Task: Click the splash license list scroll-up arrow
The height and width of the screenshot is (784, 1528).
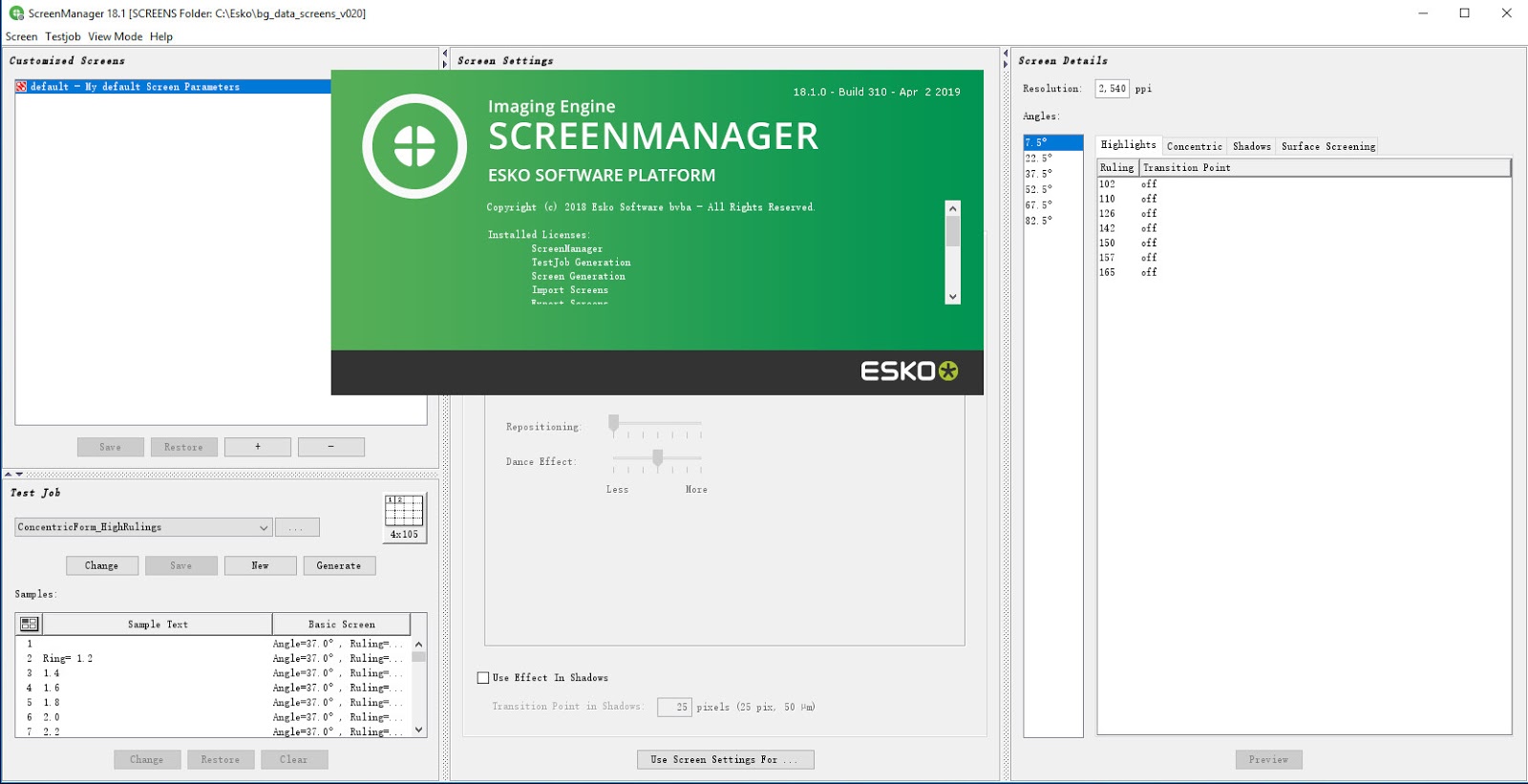Action: (952, 208)
